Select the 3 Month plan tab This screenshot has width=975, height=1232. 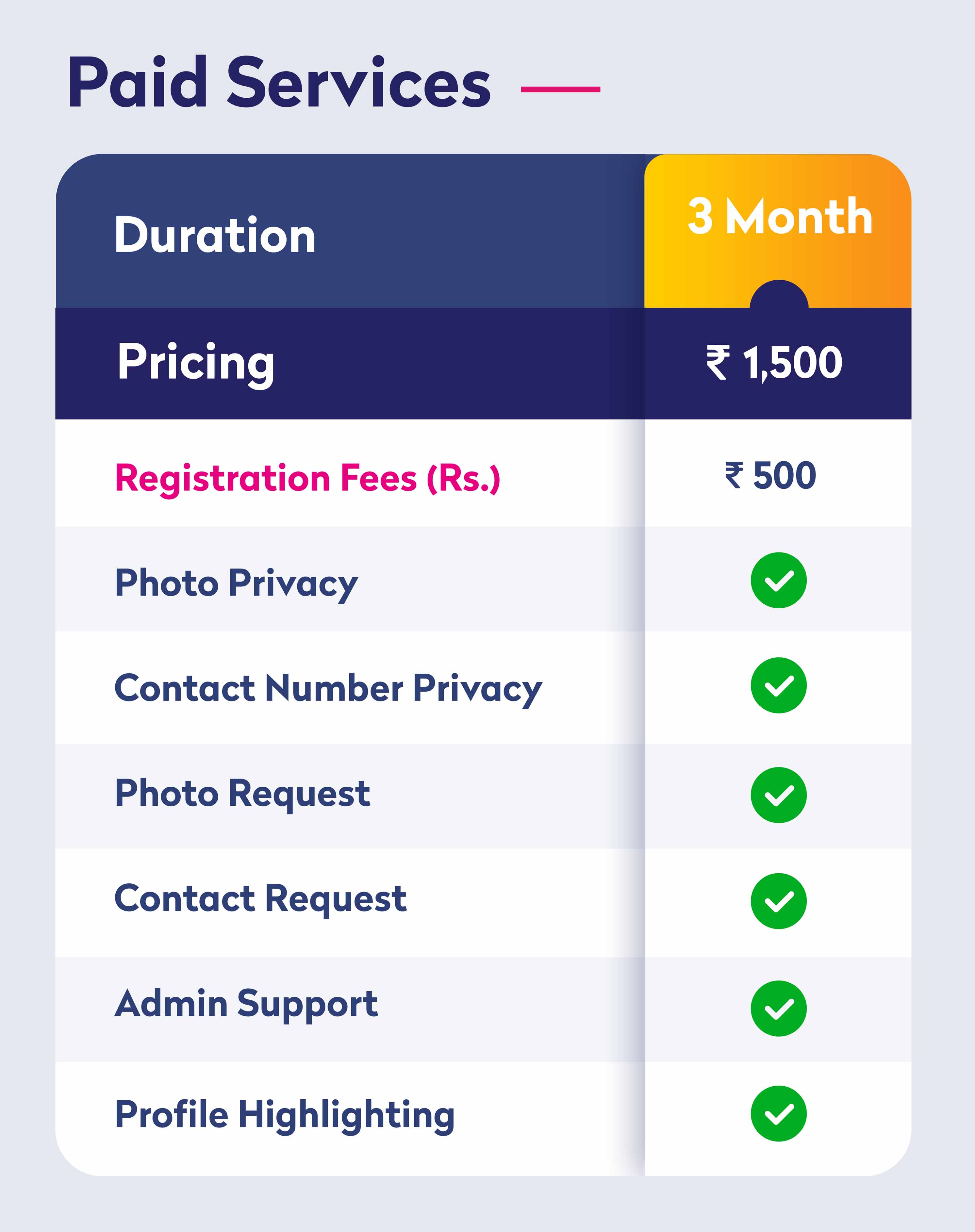(x=780, y=217)
